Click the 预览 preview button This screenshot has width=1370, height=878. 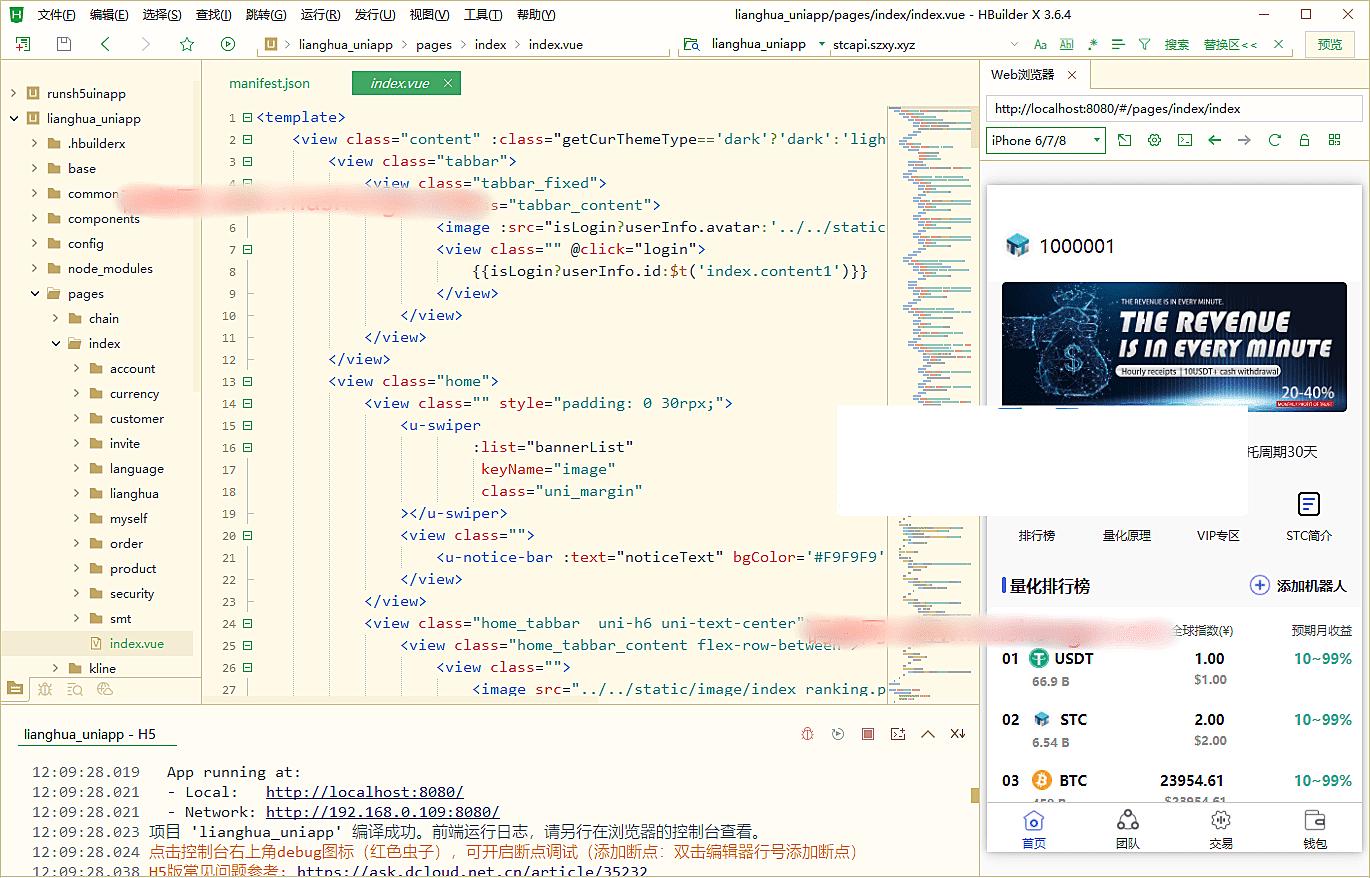pyautogui.click(x=1330, y=44)
